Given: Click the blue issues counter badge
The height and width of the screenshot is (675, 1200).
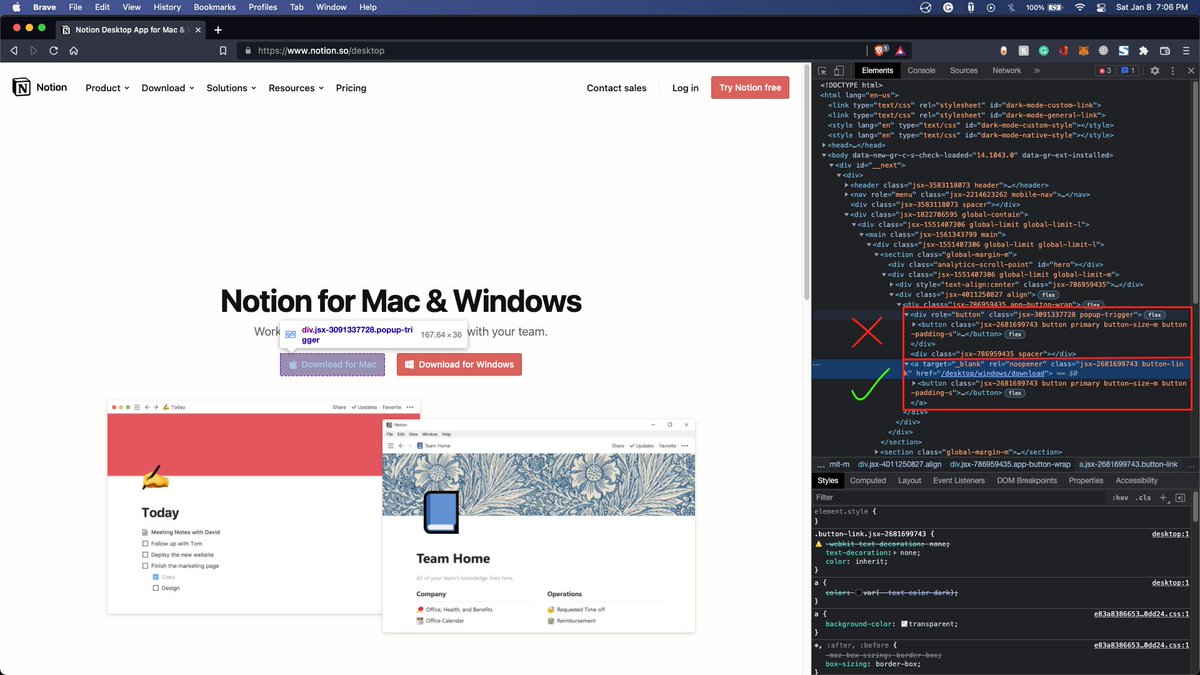Looking at the screenshot, I should [1128, 71].
